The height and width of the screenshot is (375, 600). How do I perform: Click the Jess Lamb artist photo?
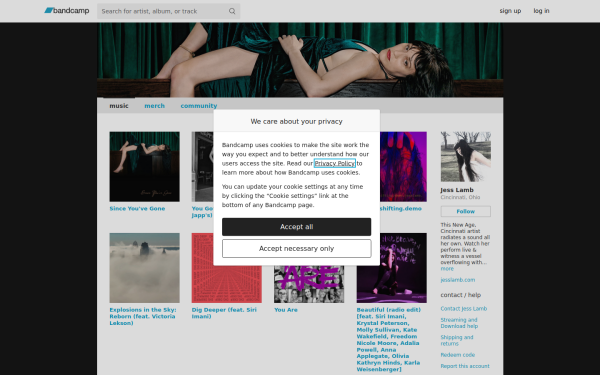[465, 157]
